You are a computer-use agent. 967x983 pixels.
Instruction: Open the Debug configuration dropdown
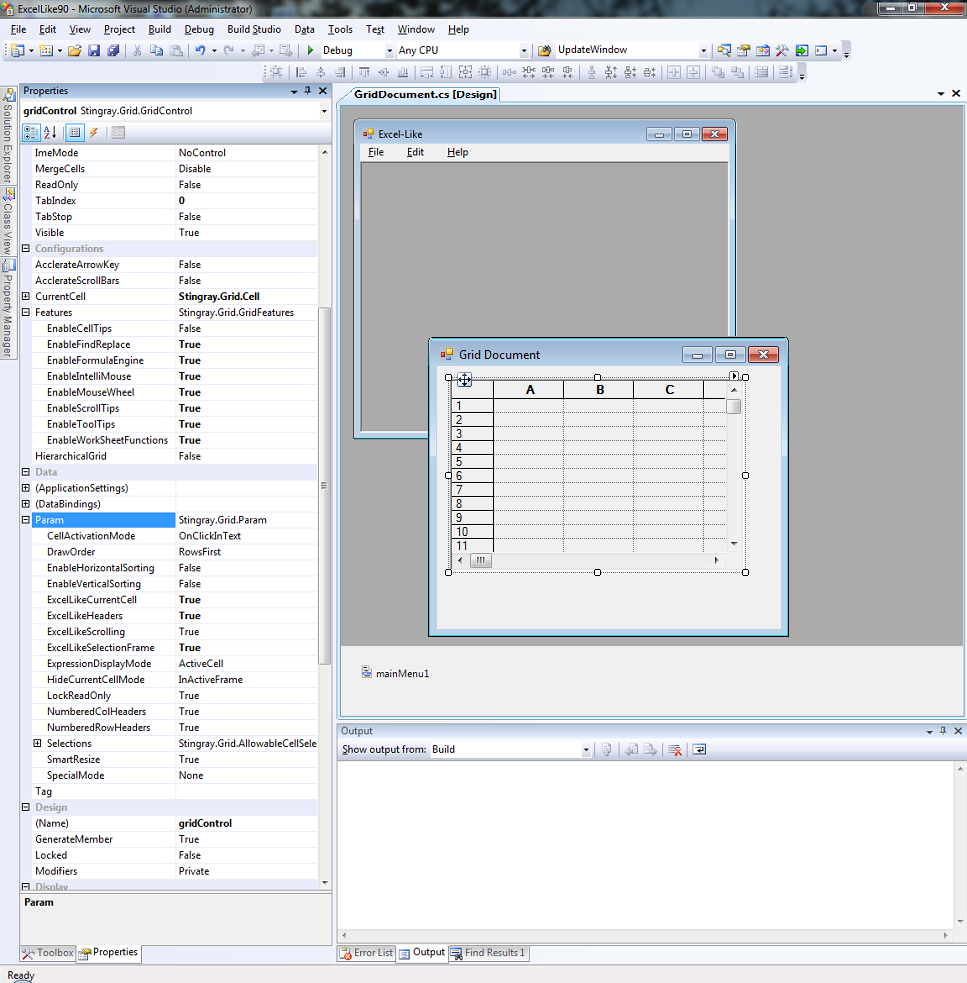pos(388,50)
